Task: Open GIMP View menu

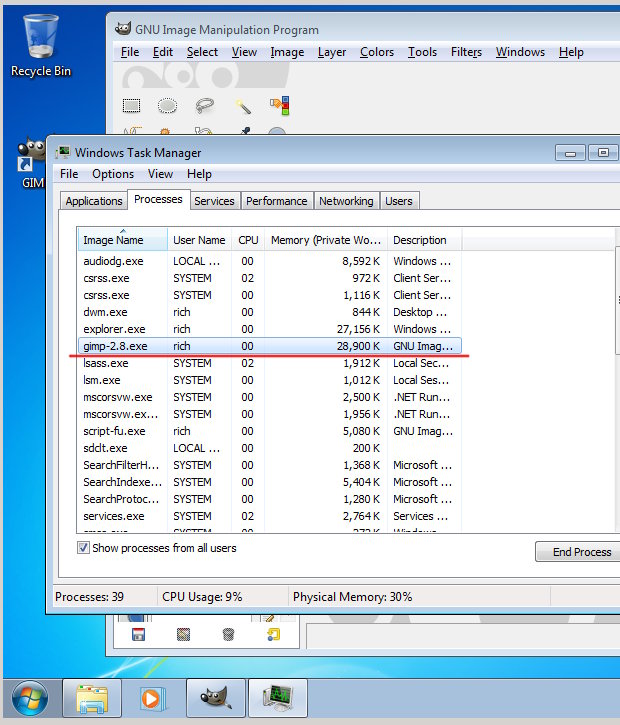Action: pos(244,52)
